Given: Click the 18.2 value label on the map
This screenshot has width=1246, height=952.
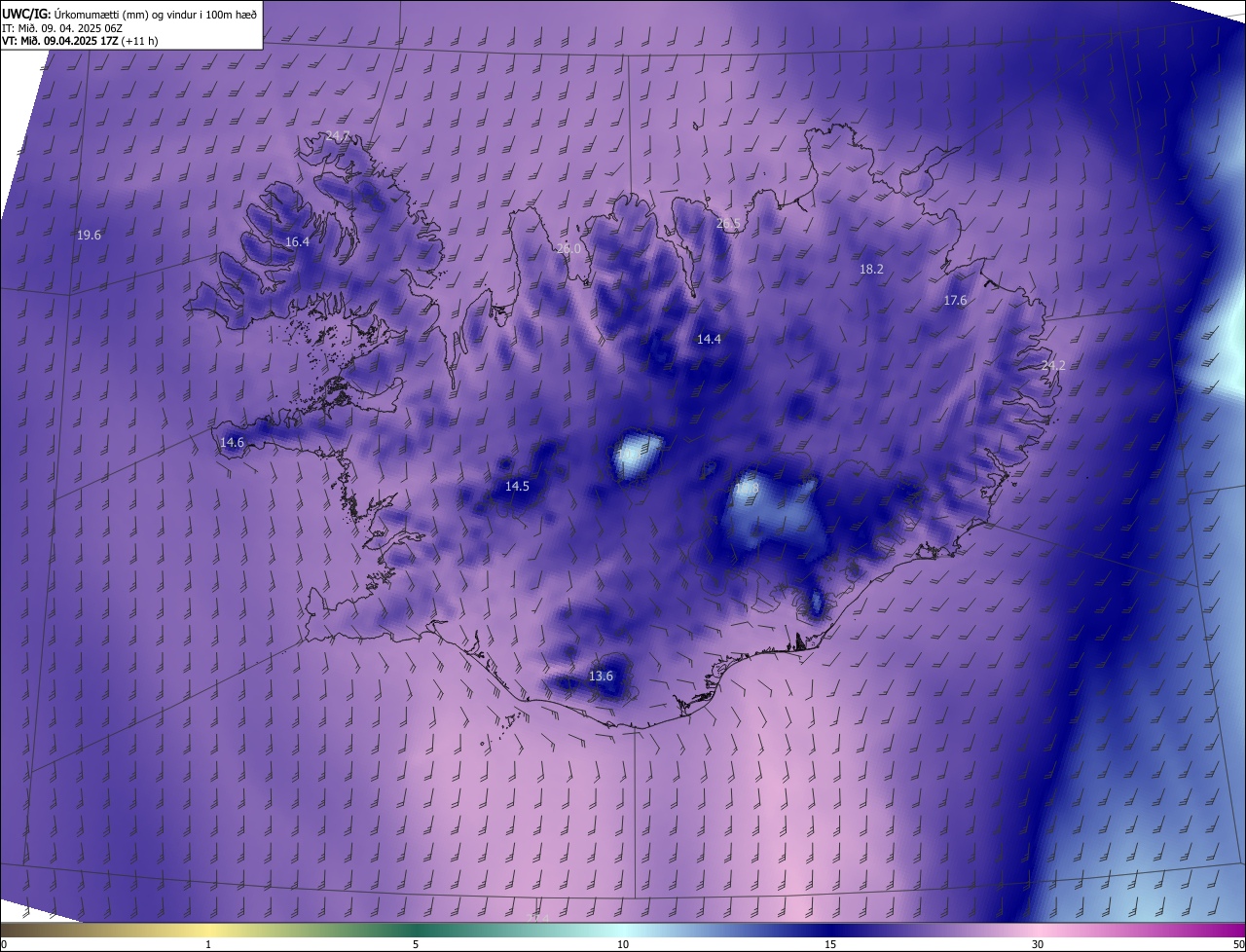Looking at the screenshot, I should pyautogui.click(x=871, y=269).
